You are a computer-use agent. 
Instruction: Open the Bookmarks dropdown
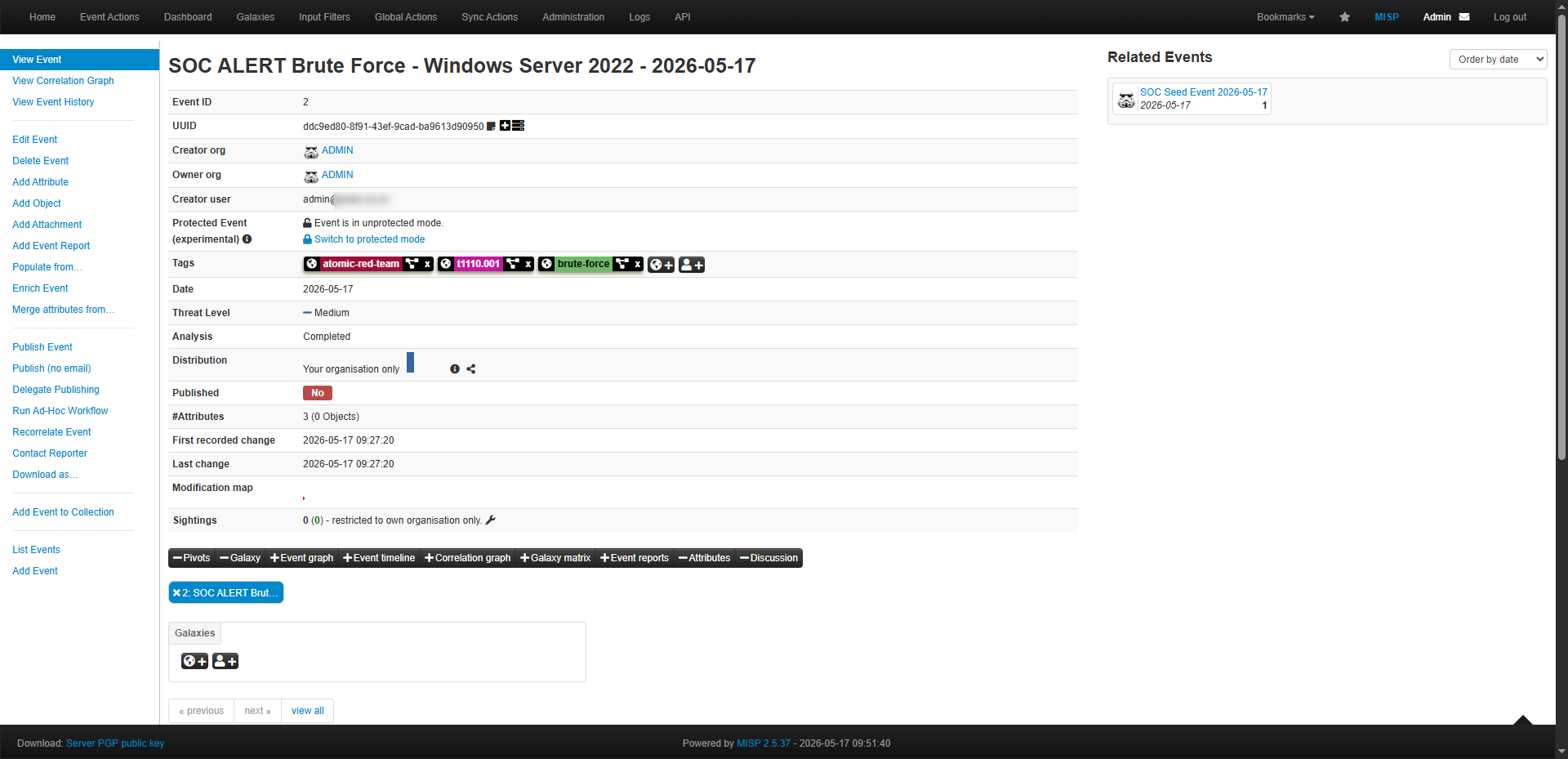1285,17
